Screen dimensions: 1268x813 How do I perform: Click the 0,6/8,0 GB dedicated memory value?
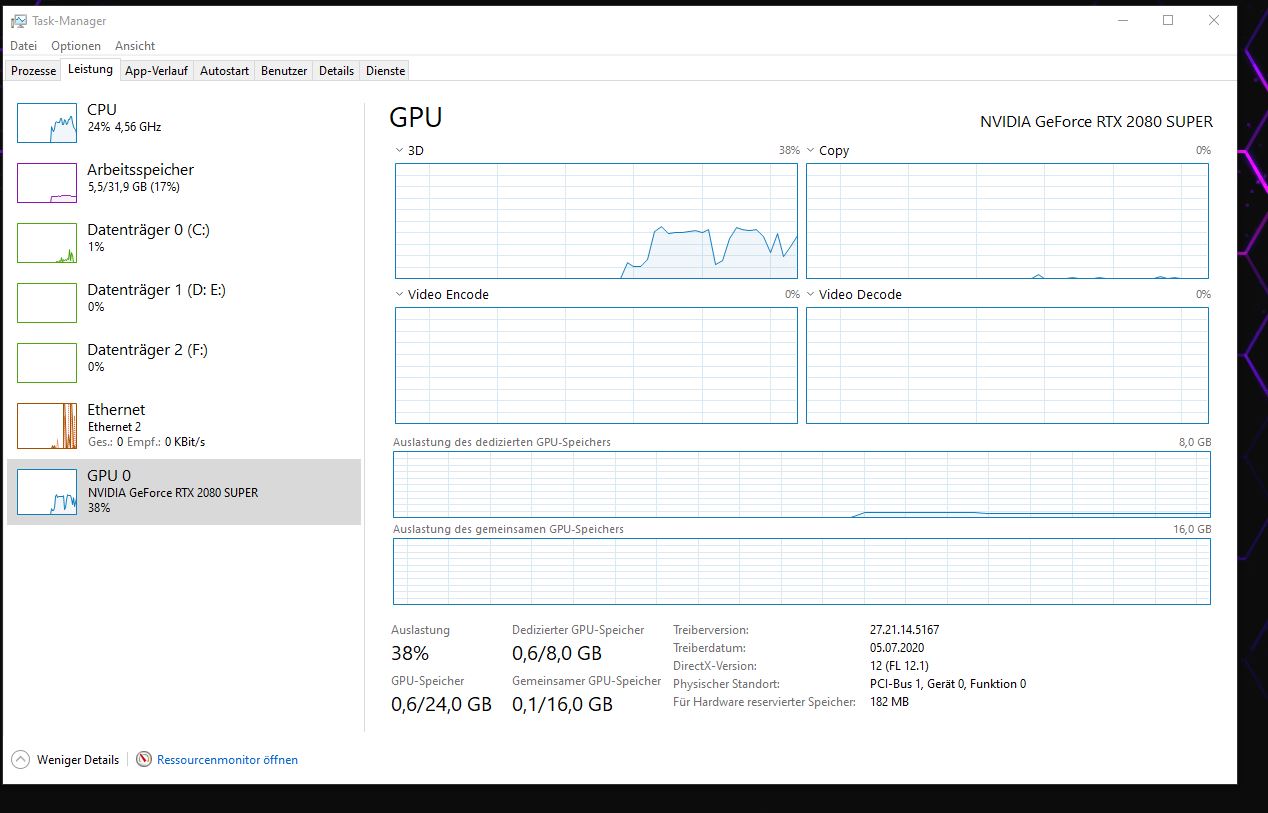click(557, 654)
